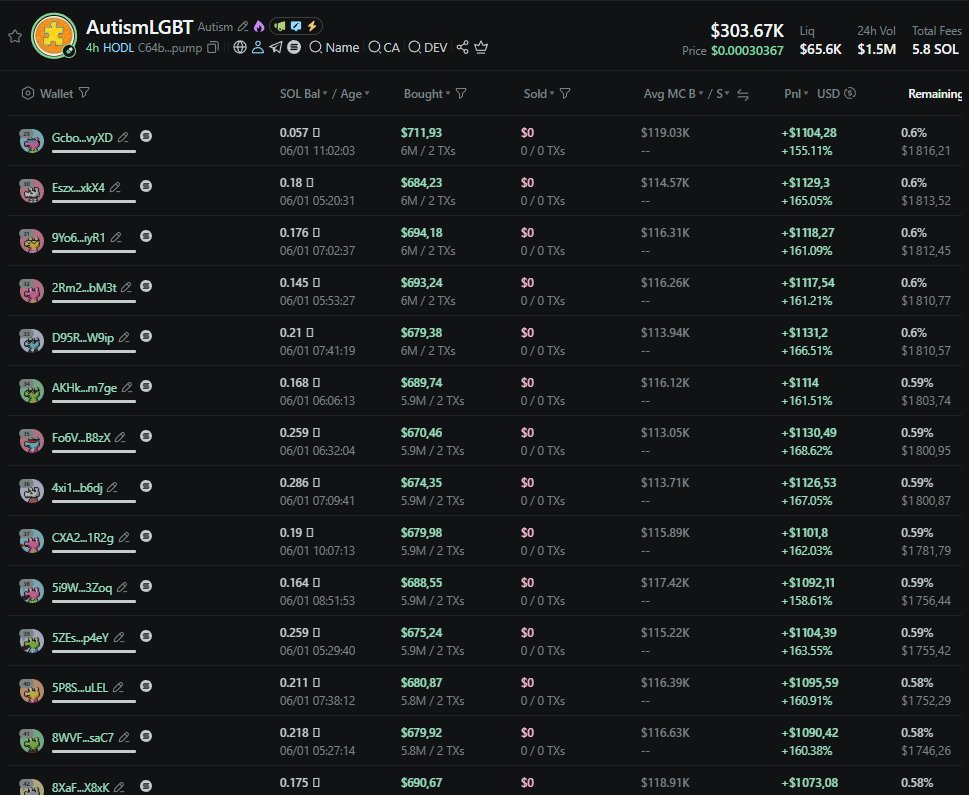Star AutismLGBT token as favorite

15,36
